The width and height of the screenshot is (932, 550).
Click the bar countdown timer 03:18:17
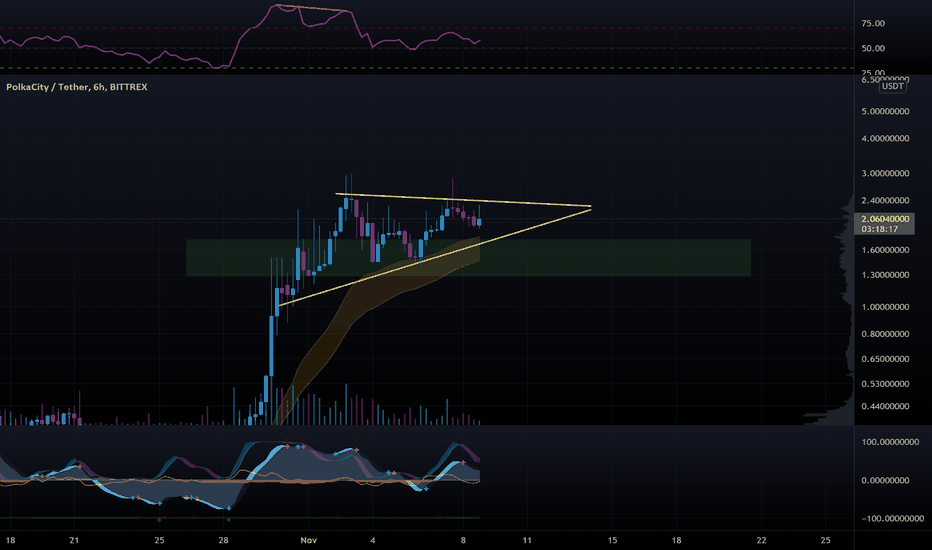click(879, 229)
